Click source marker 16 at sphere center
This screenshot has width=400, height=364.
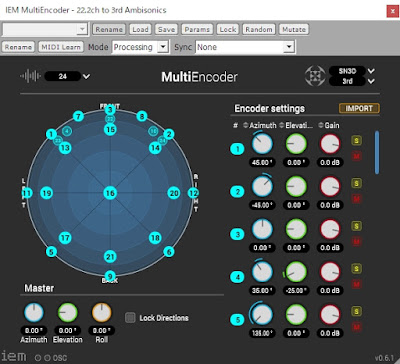pos(110,193)
